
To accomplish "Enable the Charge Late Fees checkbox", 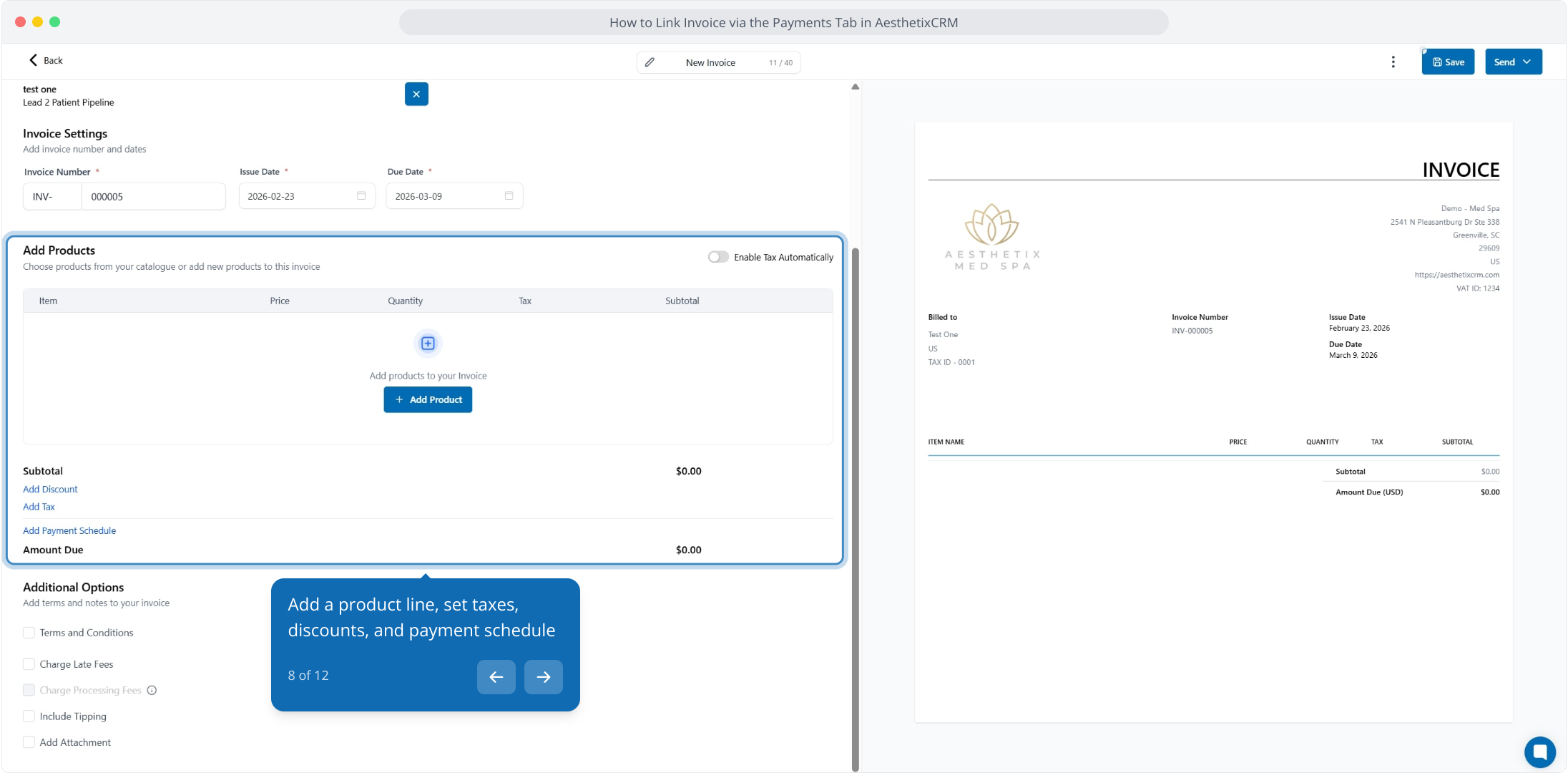I will 29,664.
